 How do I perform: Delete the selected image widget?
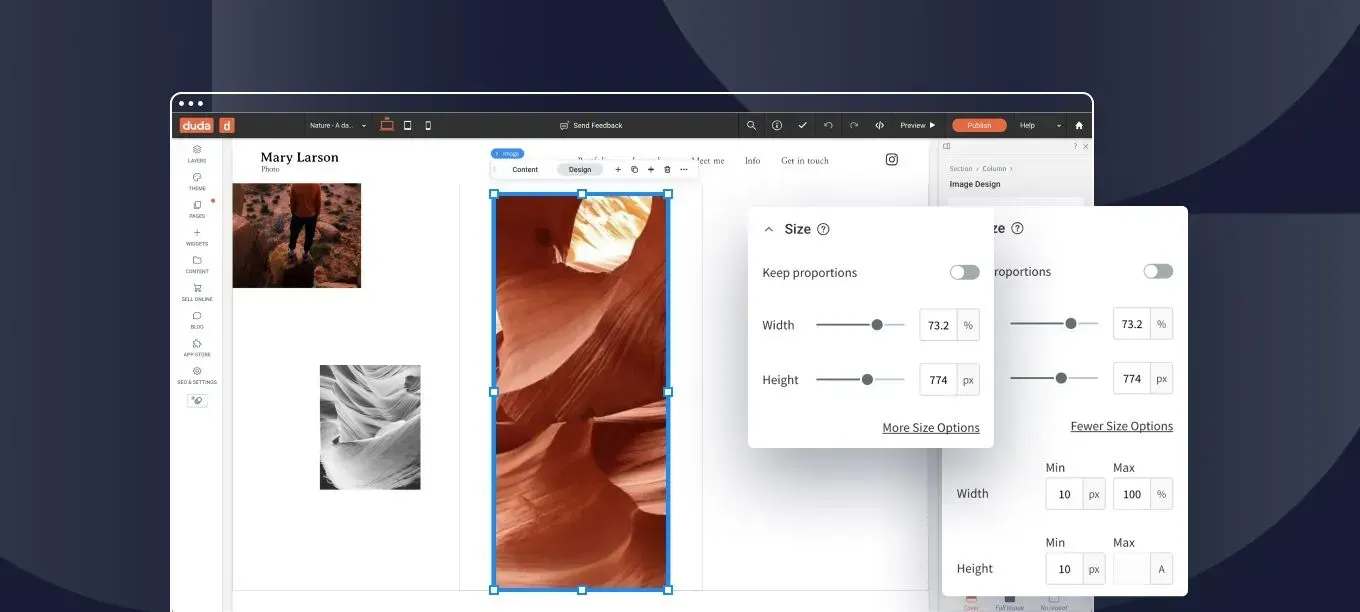coord(667,169)
